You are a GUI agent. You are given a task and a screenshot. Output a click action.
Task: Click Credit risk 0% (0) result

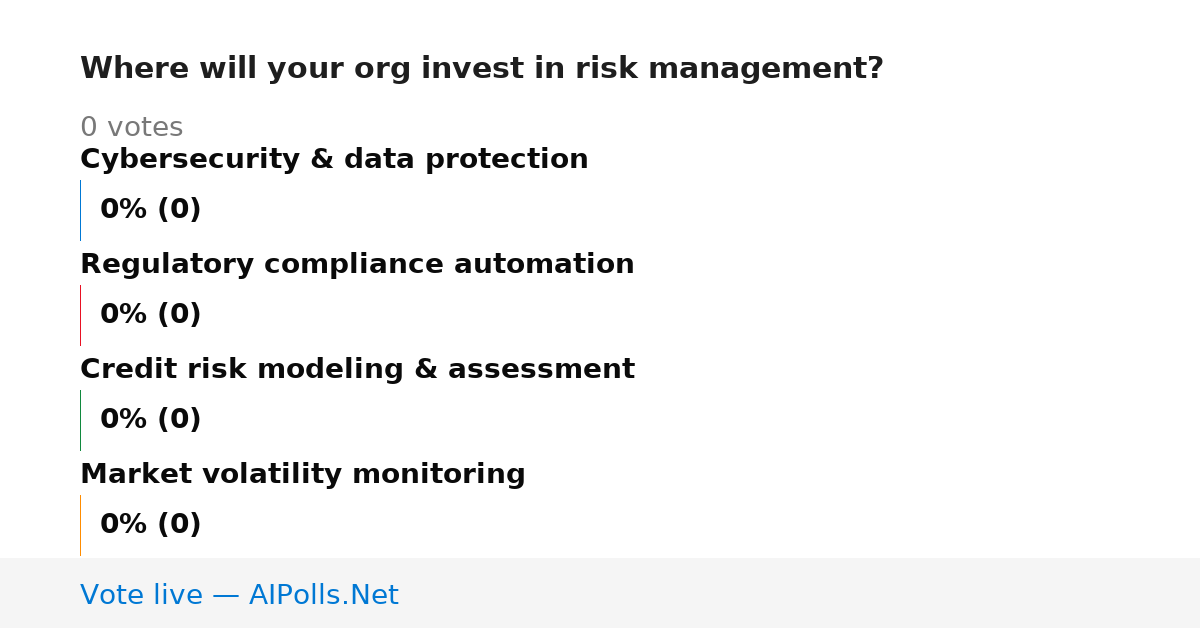click(151, 420)
